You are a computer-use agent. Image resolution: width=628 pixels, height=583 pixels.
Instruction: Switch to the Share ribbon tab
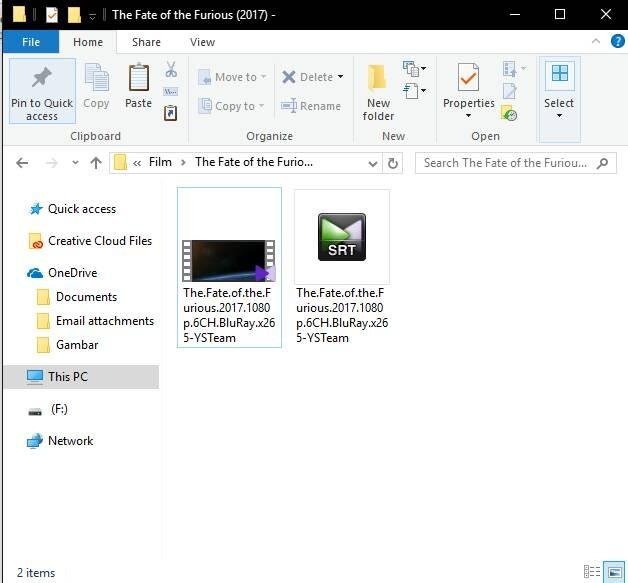[x=146, y=42]
